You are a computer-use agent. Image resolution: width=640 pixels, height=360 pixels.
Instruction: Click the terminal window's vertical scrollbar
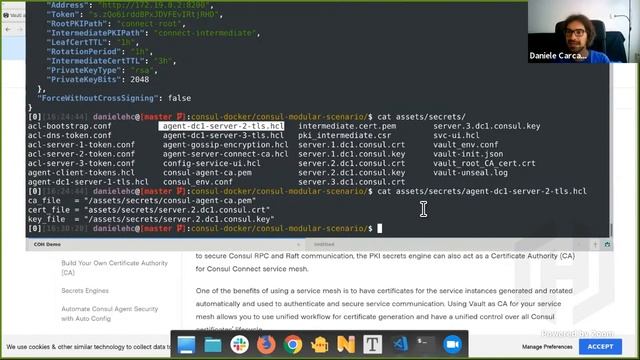(611, 231)
